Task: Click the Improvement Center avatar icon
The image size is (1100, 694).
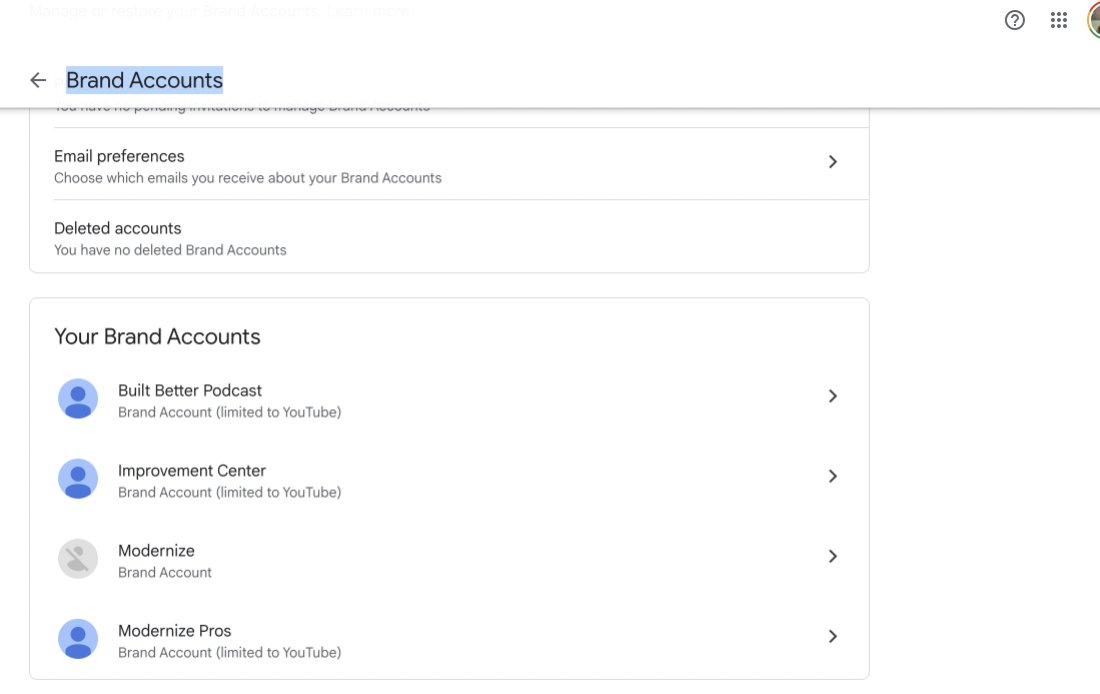Action: tap(78, 479)
